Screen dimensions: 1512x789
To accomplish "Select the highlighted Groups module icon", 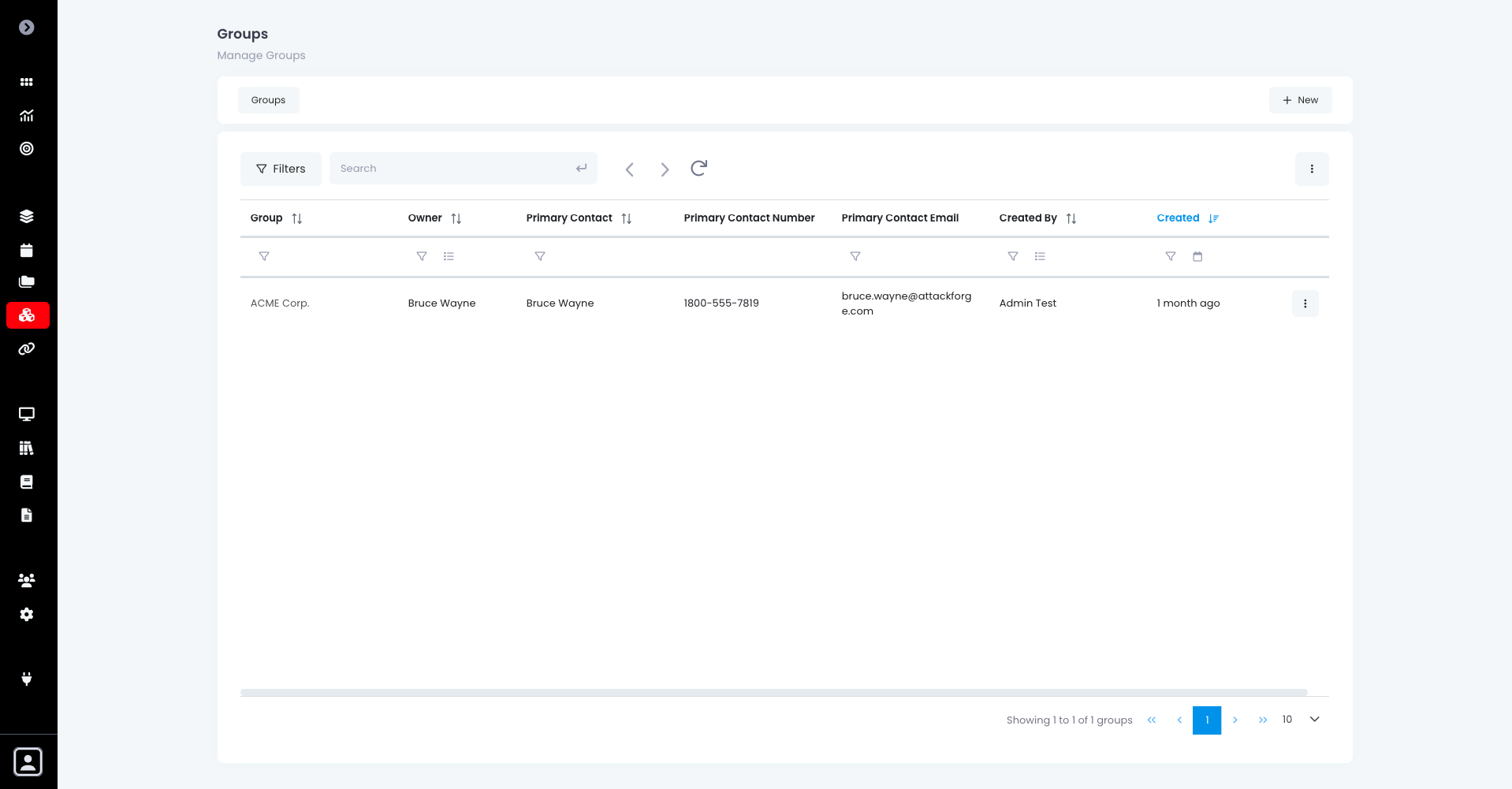I will (x=27, y=315).
